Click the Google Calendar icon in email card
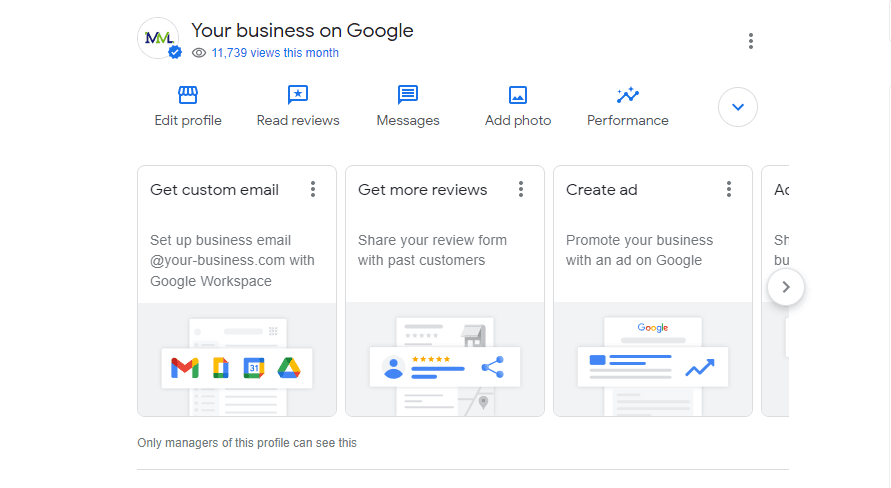Image resolution: width=891 pixels, height=488 pixels. pyautogui.click(x=254, y=368)
